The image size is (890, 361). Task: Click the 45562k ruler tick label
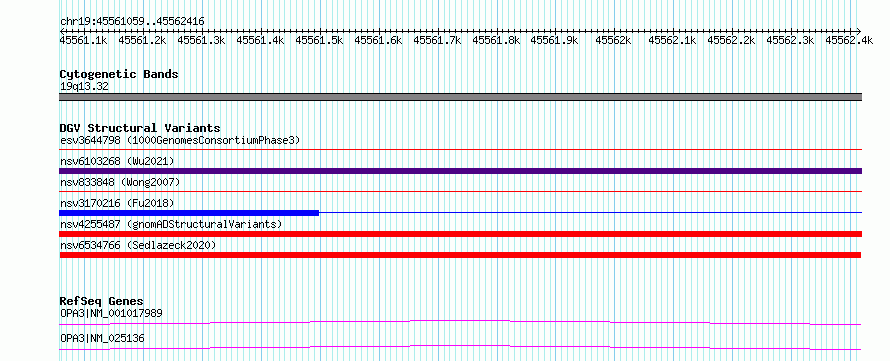click(x=614, y=40)
